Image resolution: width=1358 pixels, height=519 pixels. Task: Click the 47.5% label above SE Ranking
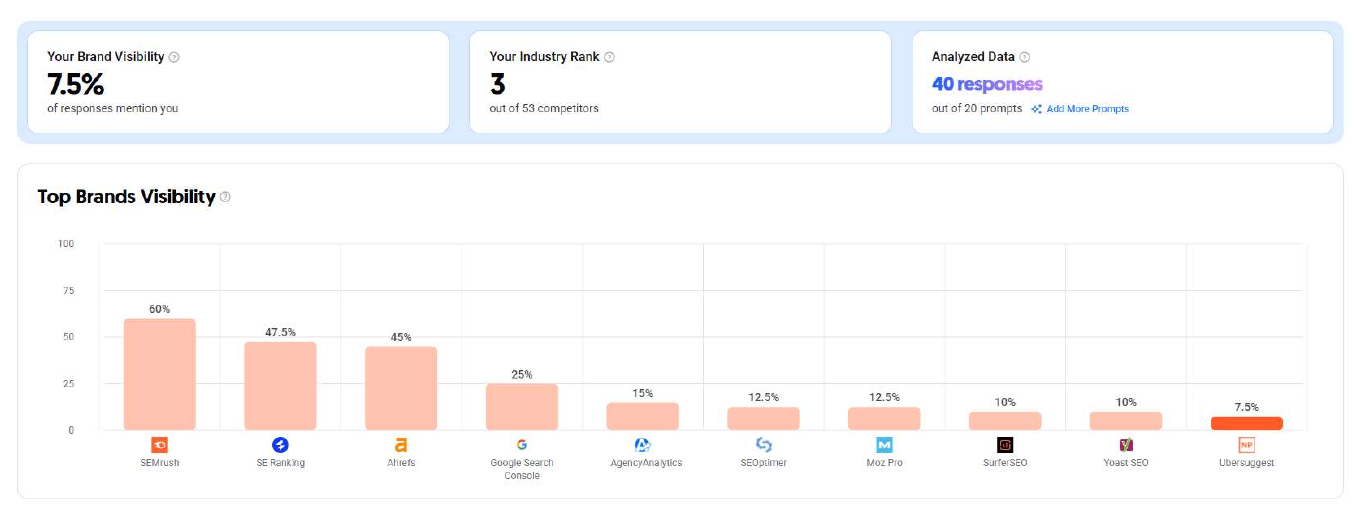tap(280, 332)
